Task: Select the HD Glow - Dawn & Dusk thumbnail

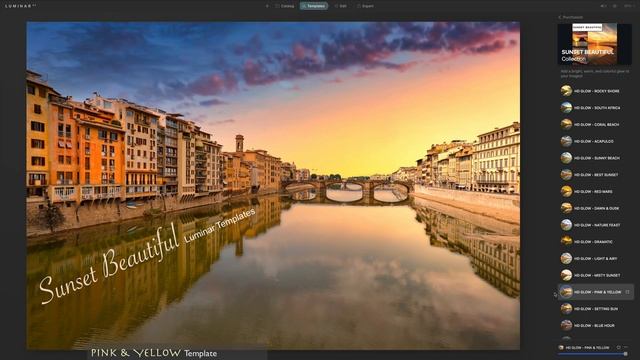Action: pos(566,208)
